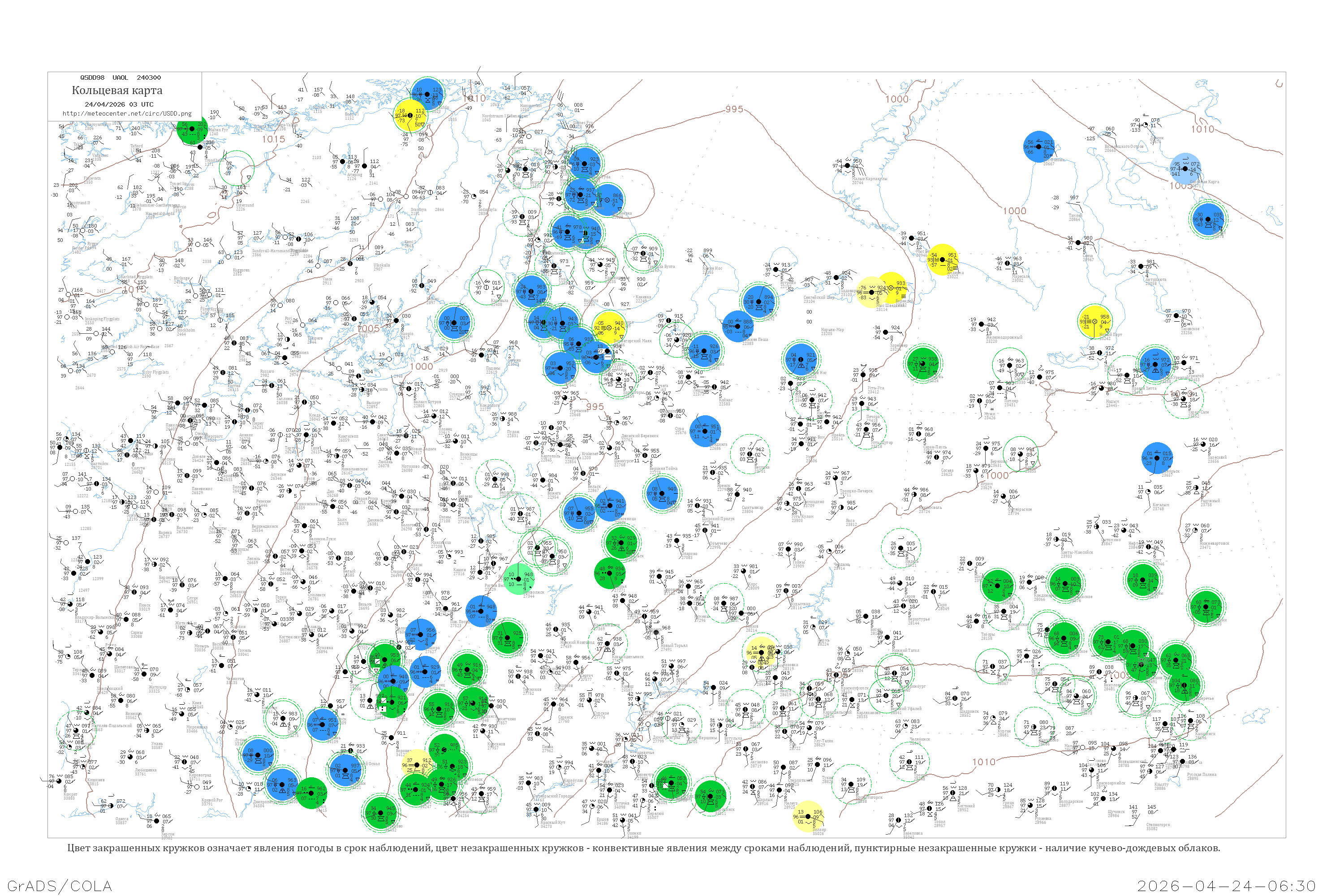Viewport: 1344px width, 896px height.
Task: Select the "Sodankyla" station label
Action: pos(487,210)
